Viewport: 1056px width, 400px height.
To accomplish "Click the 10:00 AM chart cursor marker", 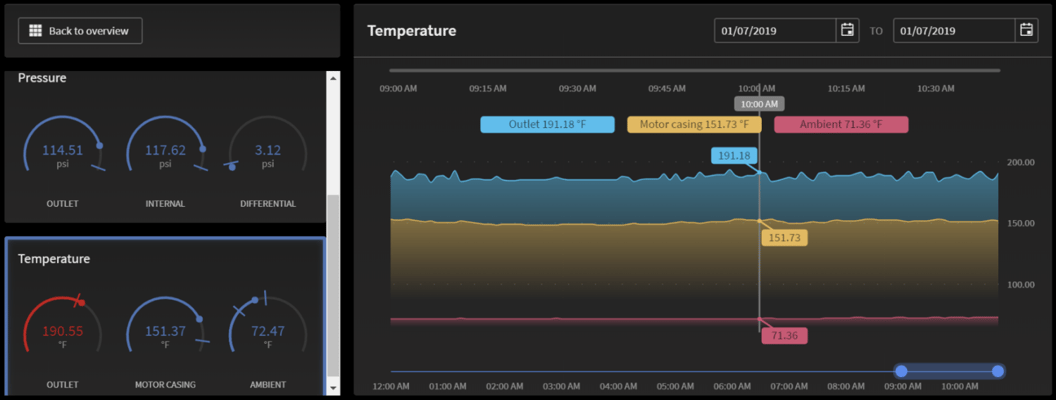I will point(759,104).
